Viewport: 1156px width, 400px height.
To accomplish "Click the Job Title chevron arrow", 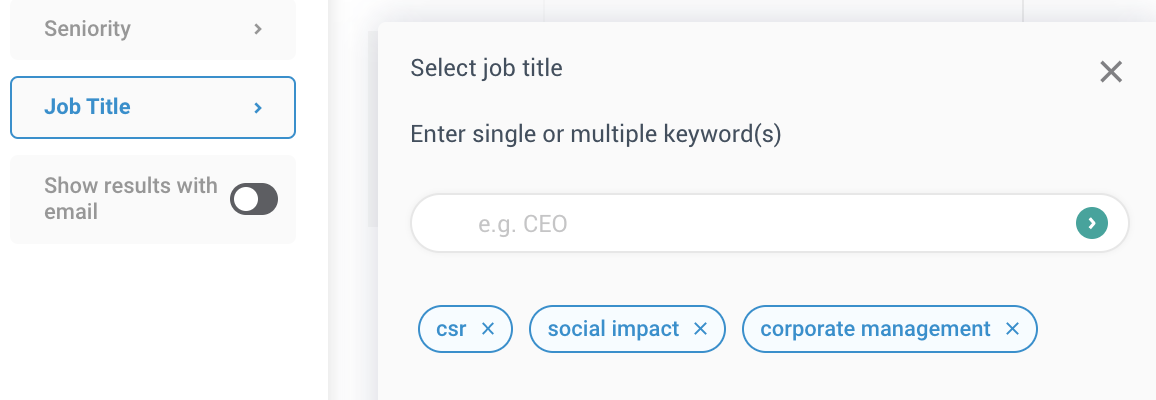I will coord(257,108).
